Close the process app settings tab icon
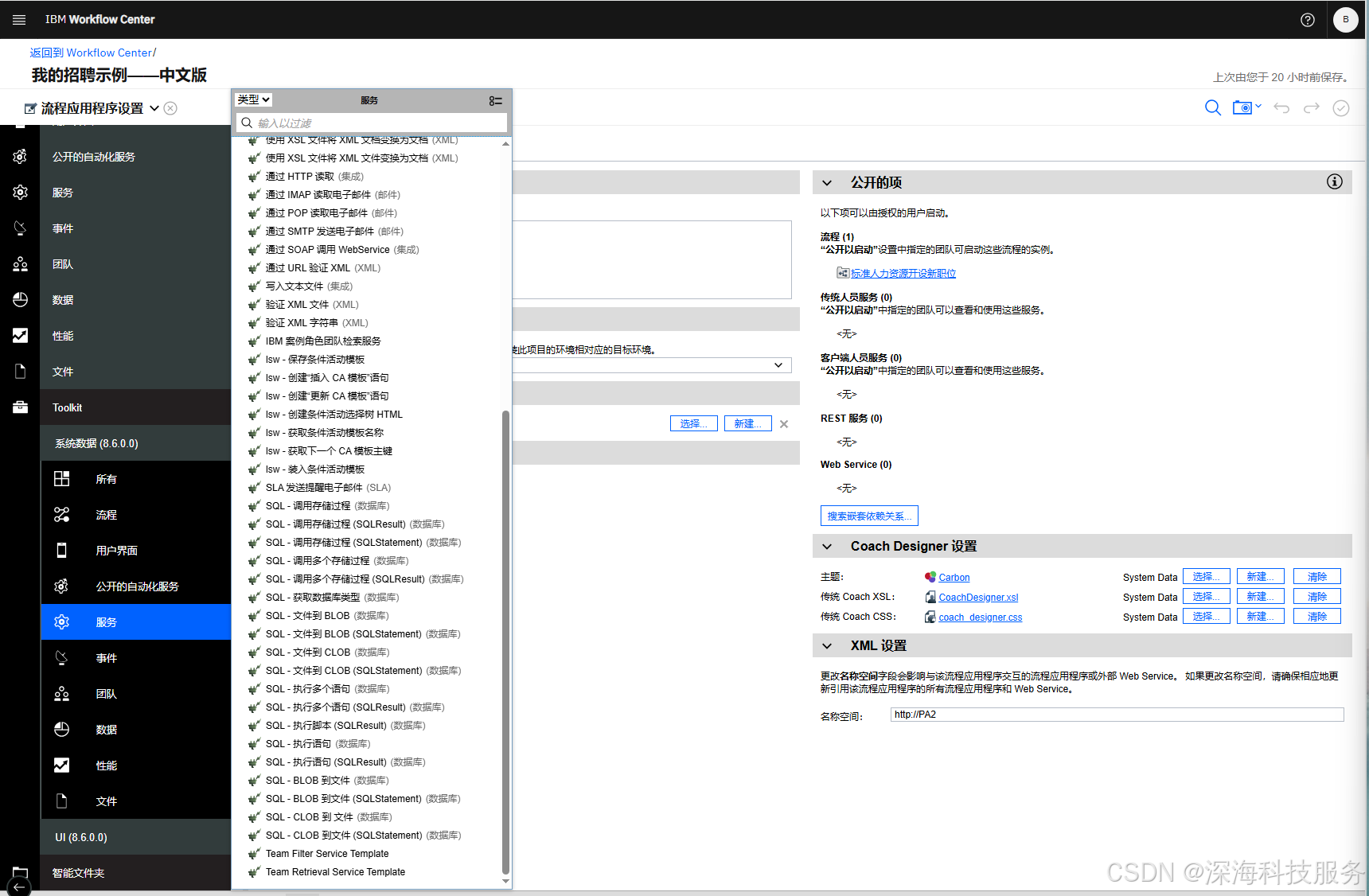 pos(170,108)
